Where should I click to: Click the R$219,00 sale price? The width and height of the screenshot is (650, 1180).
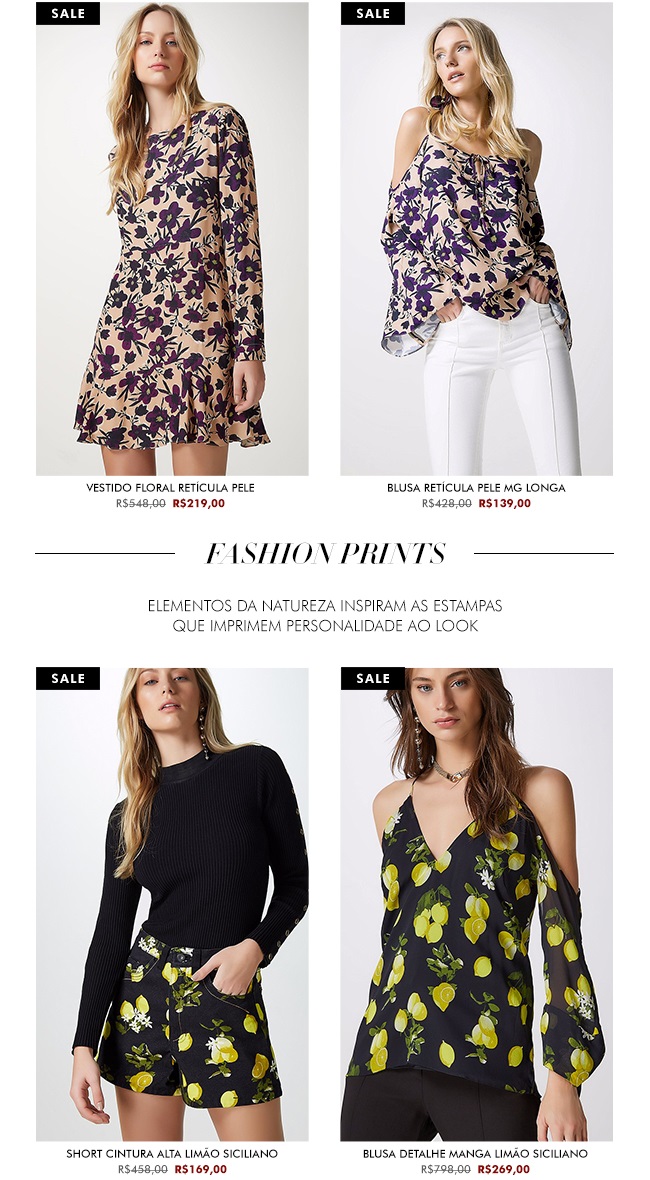pyautogui.click(x=199, y=503)
